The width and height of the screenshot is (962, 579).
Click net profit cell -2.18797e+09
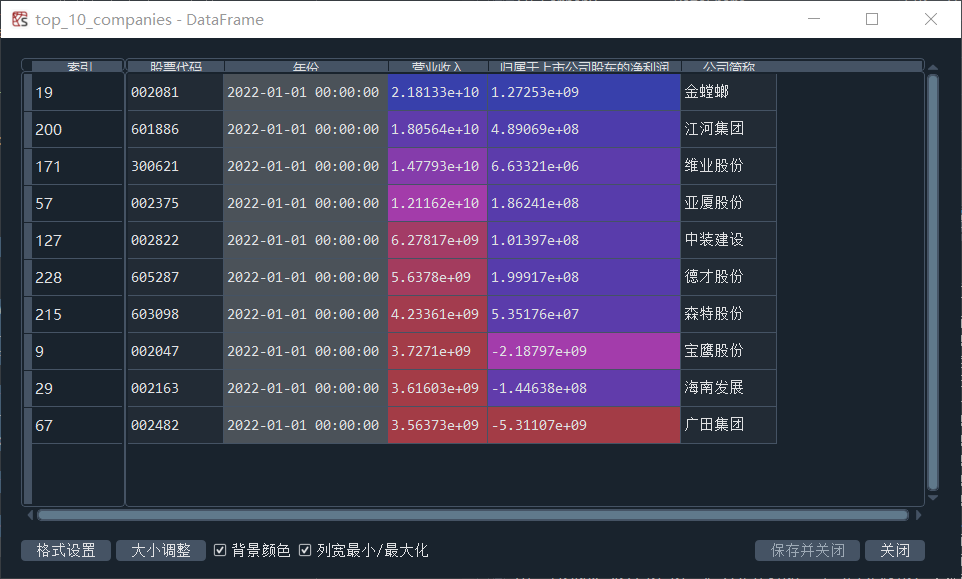pyautogui.click(x=584, y=351)
